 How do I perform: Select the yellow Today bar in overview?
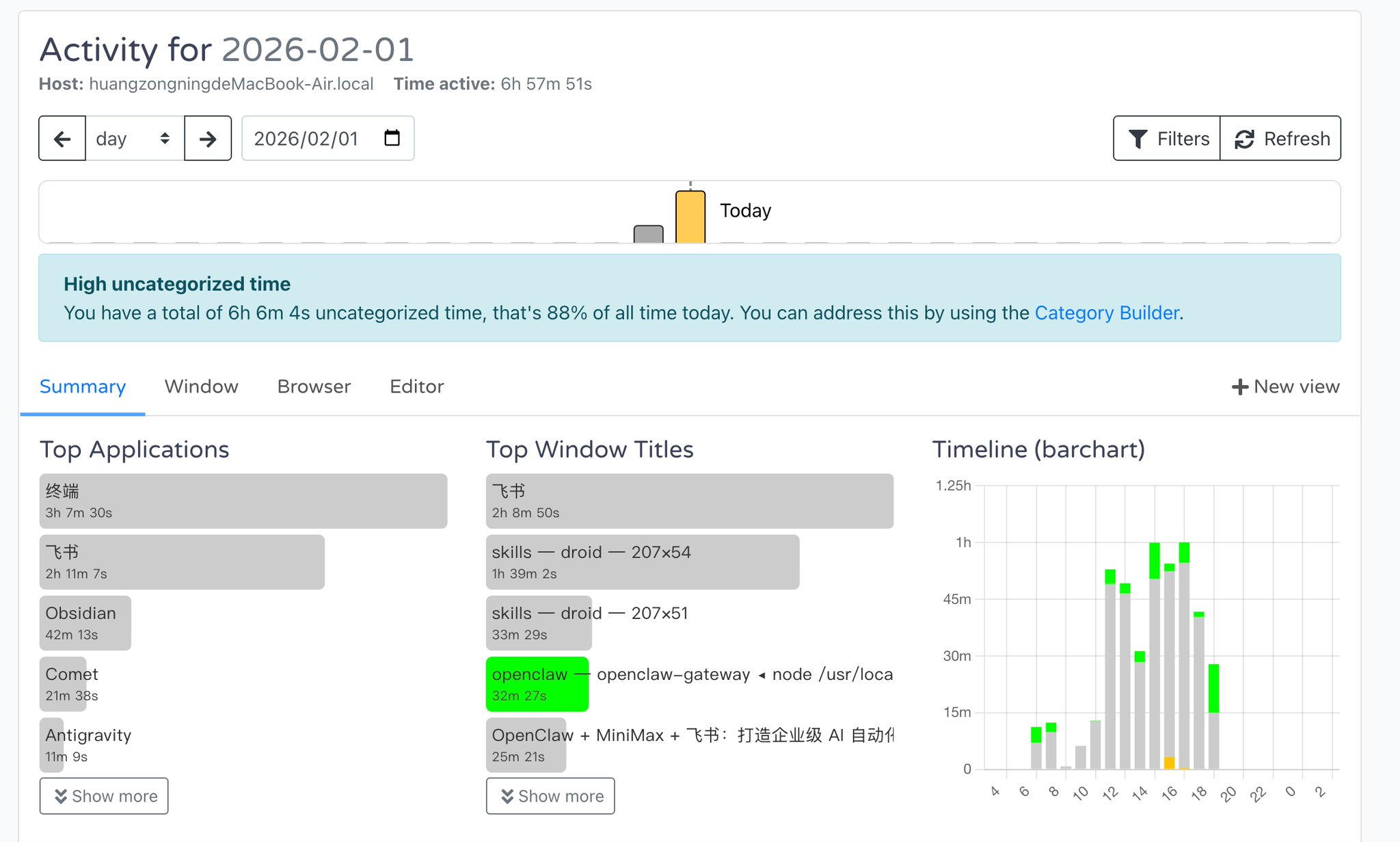tap(690, 217)
